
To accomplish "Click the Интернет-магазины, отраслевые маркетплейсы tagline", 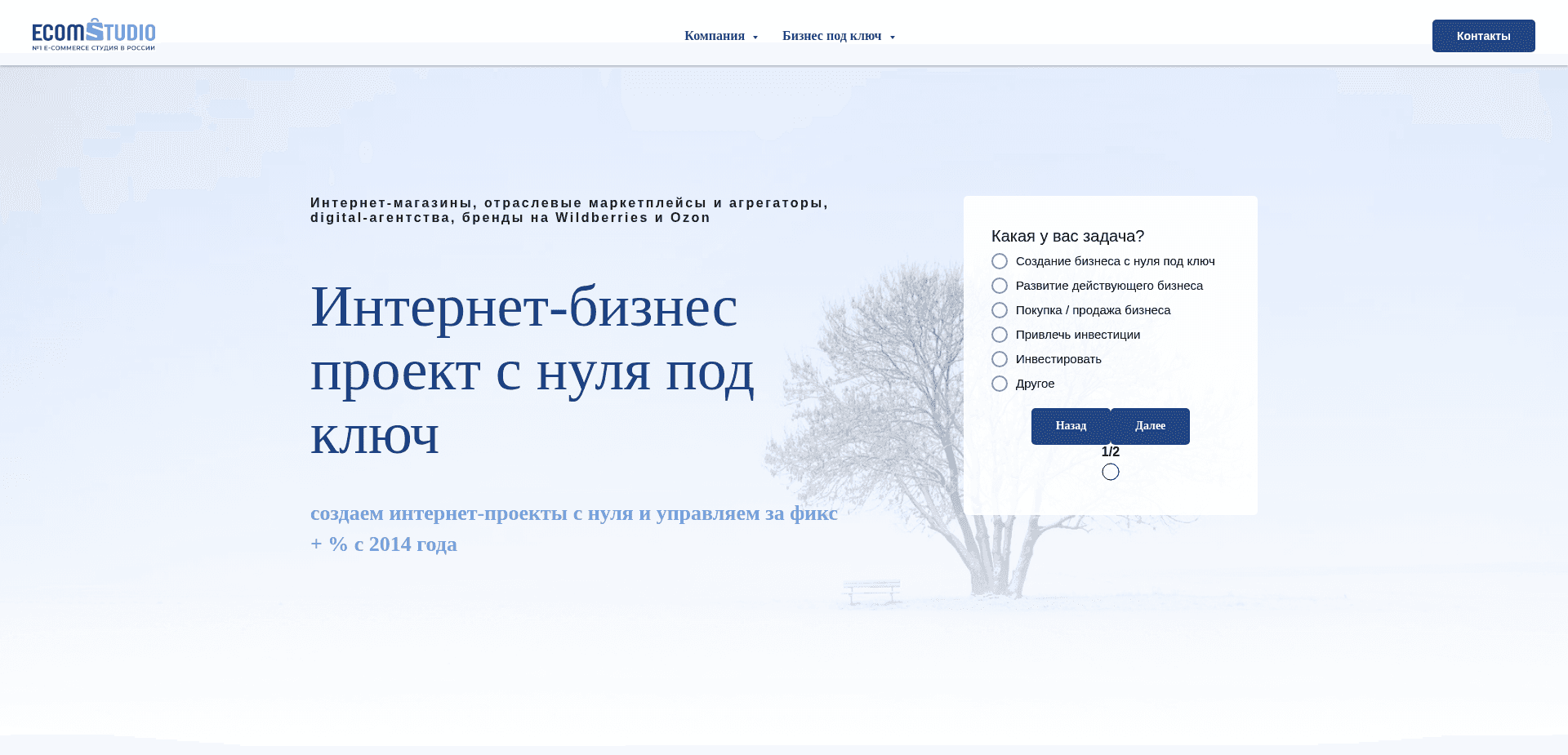I will (x=569, y=210).
